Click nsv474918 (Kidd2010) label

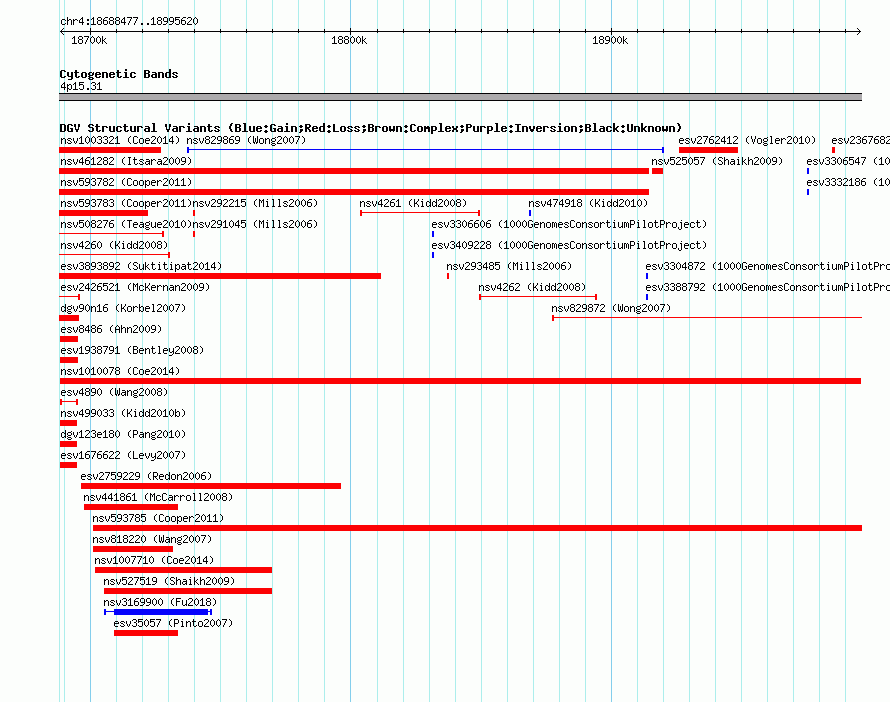588,203
